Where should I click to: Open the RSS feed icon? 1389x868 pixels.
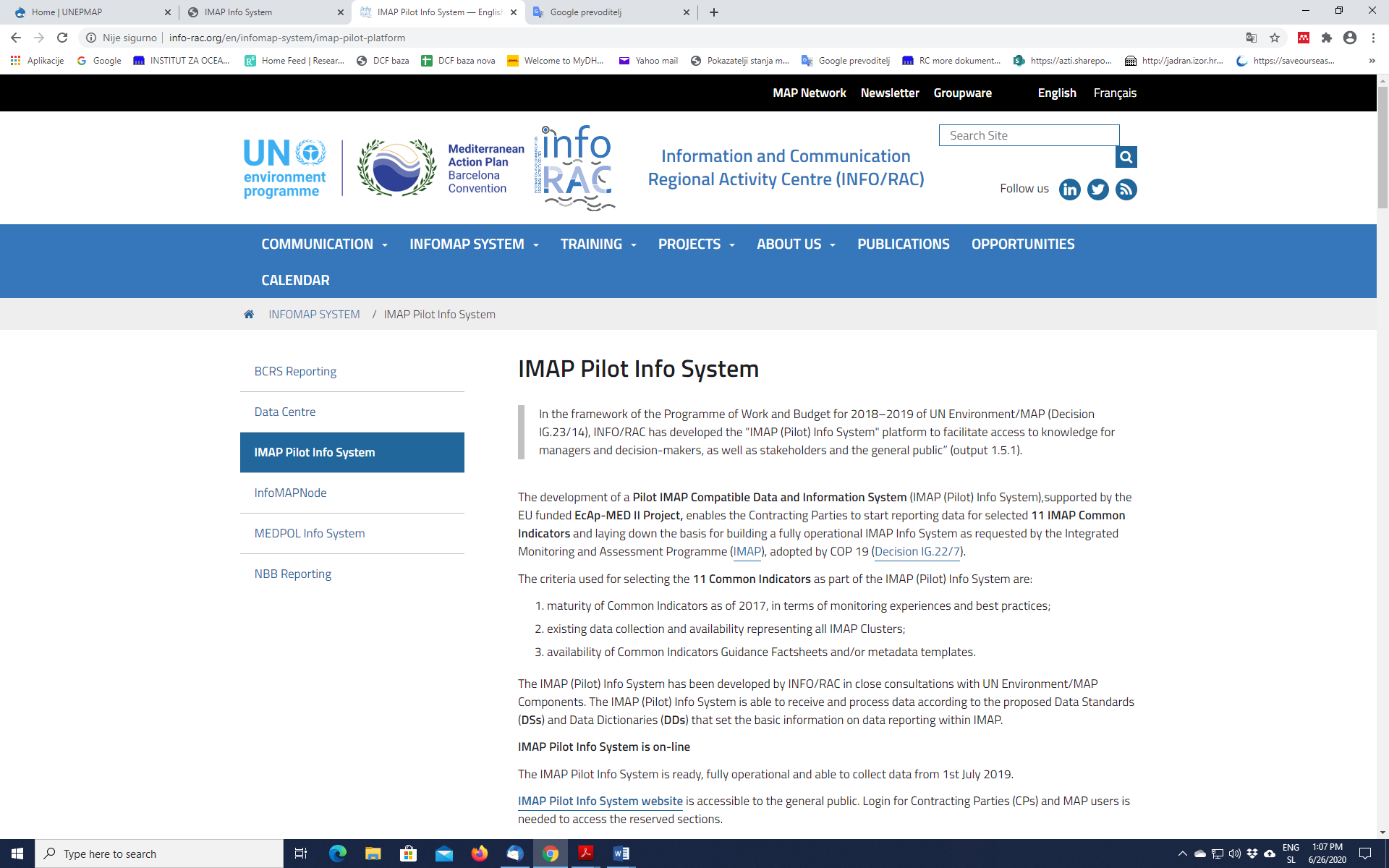(1126, 190)
